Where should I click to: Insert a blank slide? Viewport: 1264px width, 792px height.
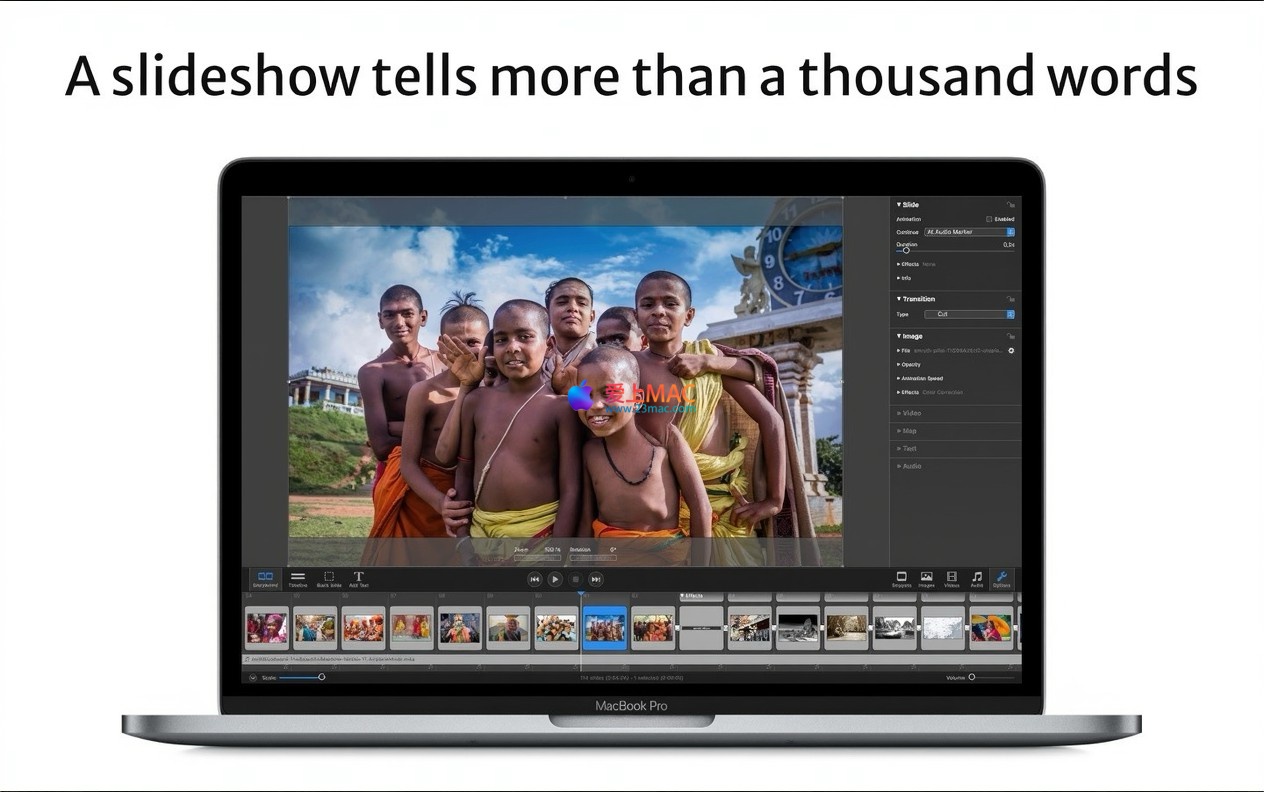(x=329, y=579)
